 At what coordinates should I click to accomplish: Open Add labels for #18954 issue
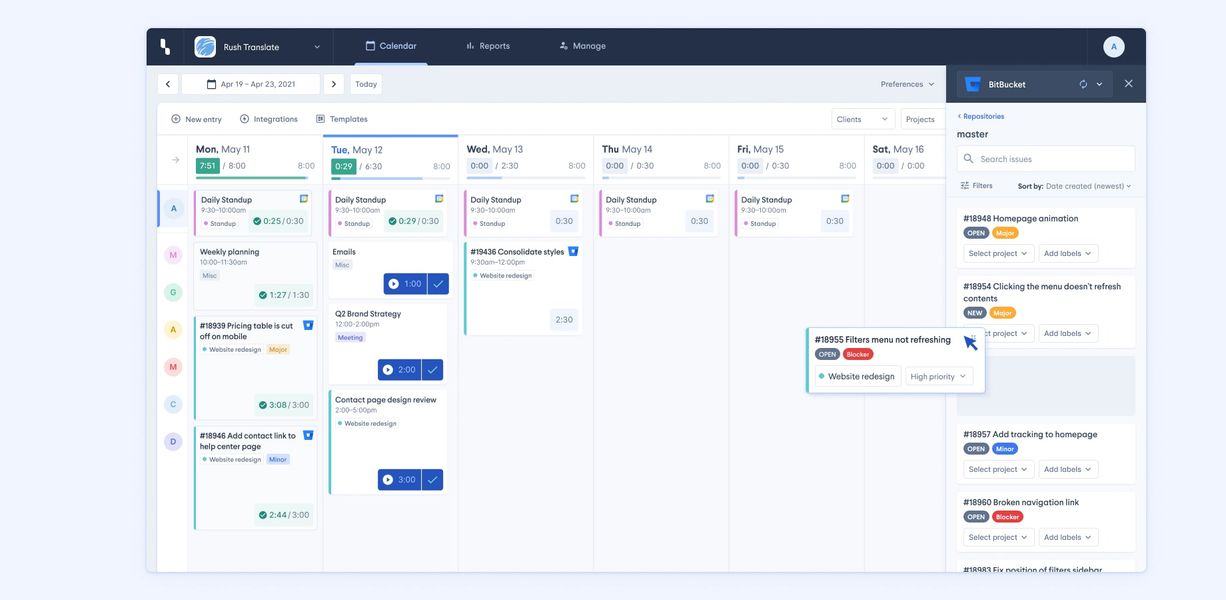click(x=1068, y=333)
